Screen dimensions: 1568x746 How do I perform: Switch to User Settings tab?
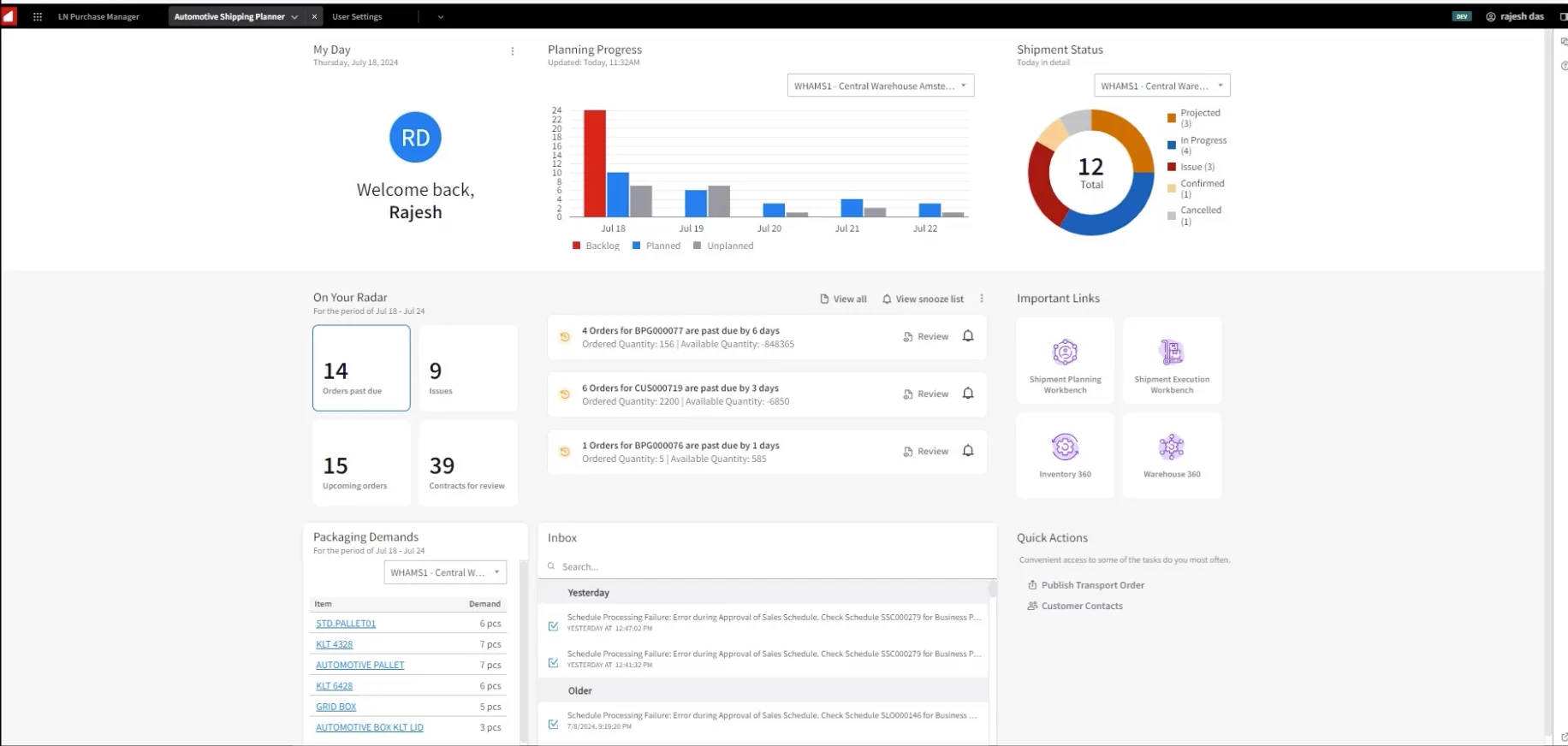[357, 16]
